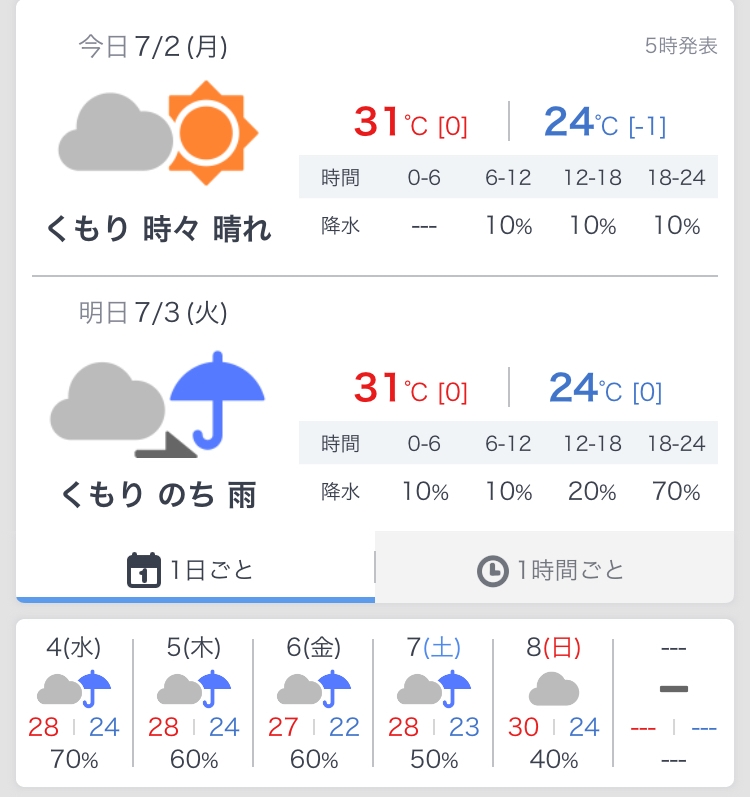
Task: Click Sunday the 8th cloudy icon
Action: click(x=553, y=689)
